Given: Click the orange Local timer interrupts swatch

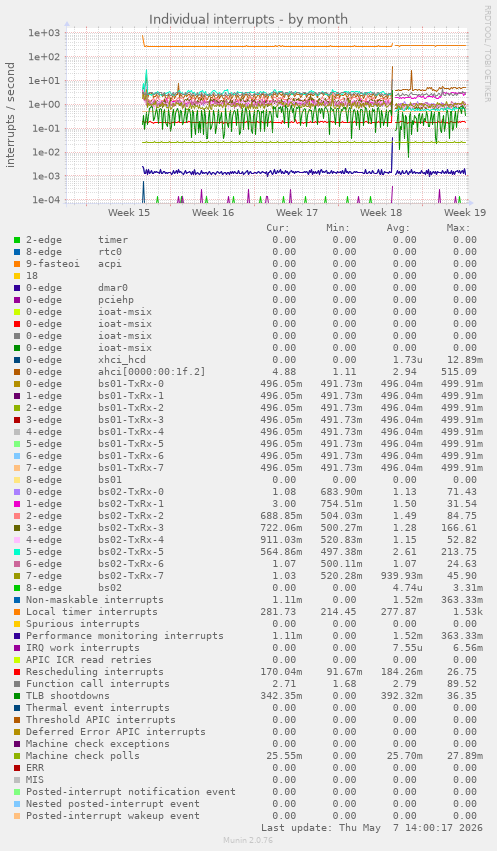Looking at the screenshot, I should click(x=17, y=612).
